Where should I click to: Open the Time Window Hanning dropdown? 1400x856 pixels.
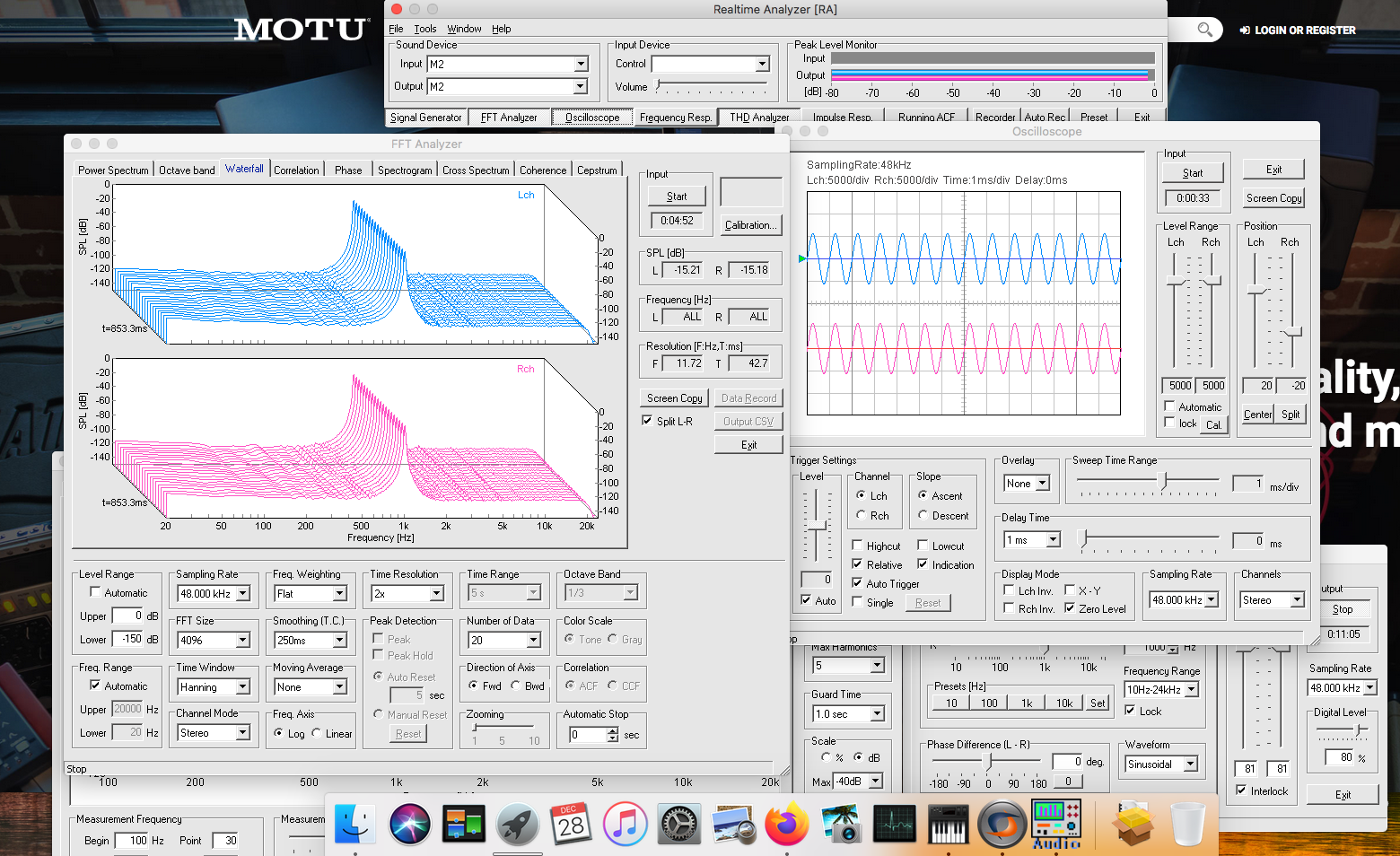pyautogui.click(x=214, y=686)
